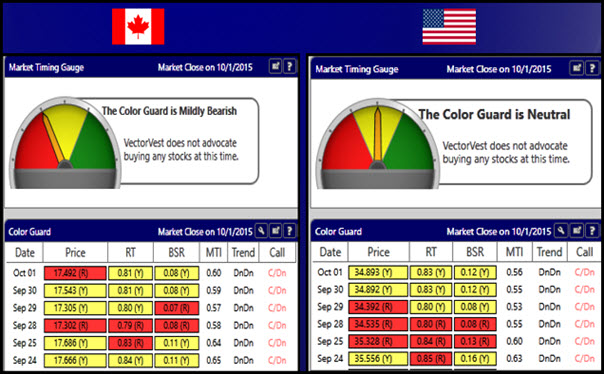The image size is (604, 374).
Task: Click the export icon in Canada Color Guard panel
Action: point(275,231)
